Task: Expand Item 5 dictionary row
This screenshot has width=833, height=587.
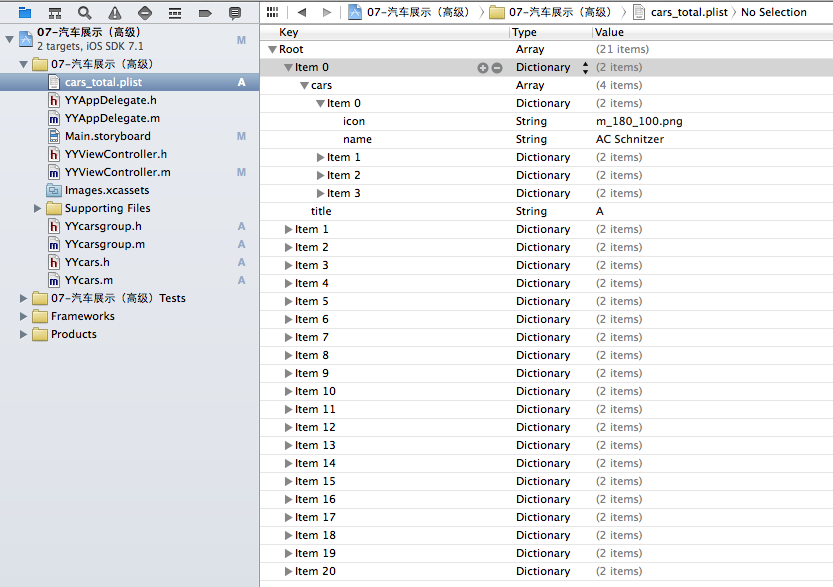Action: tap(289, 302)
